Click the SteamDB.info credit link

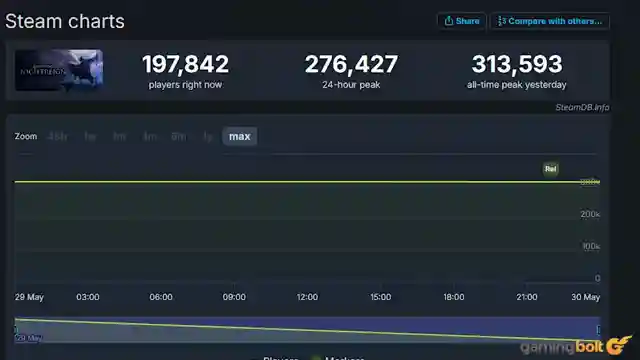(582, 107)
